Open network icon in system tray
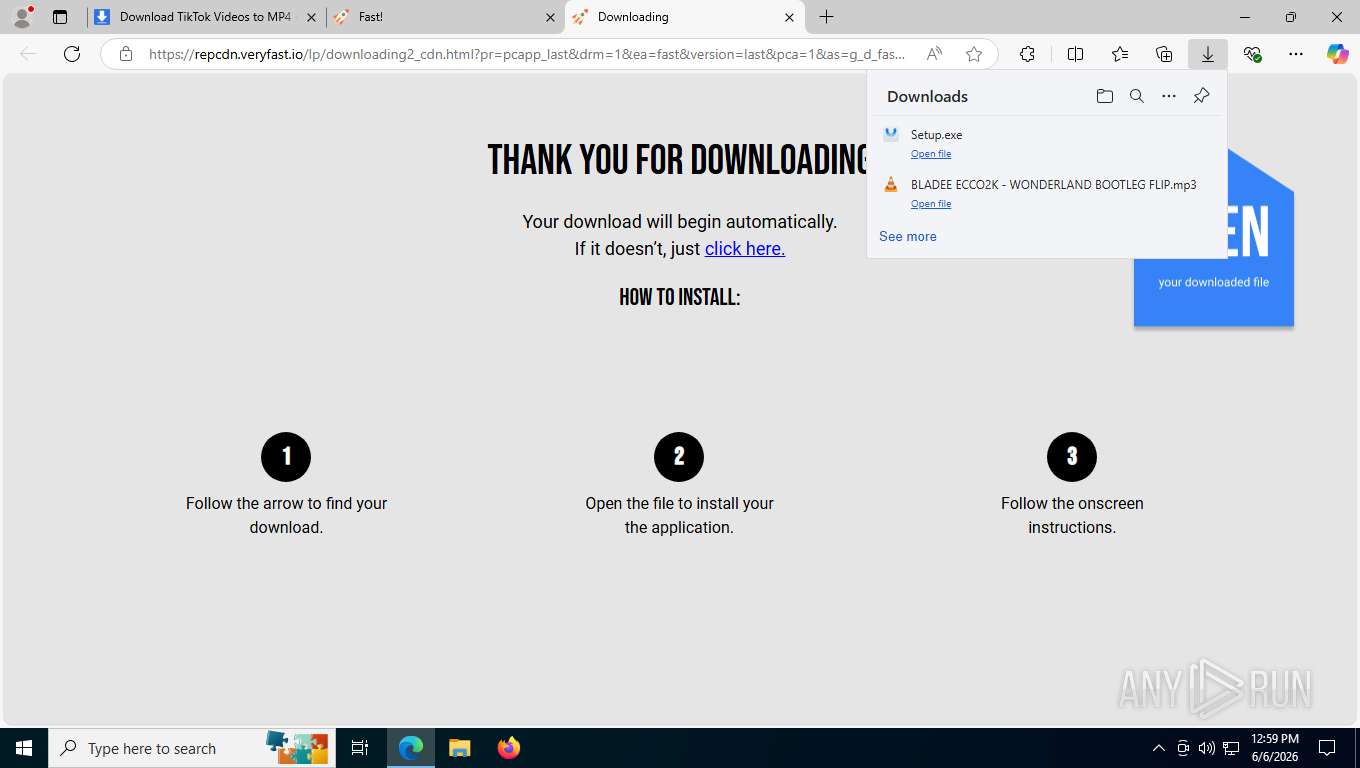1360x768 pixels. click(1231, 748)
